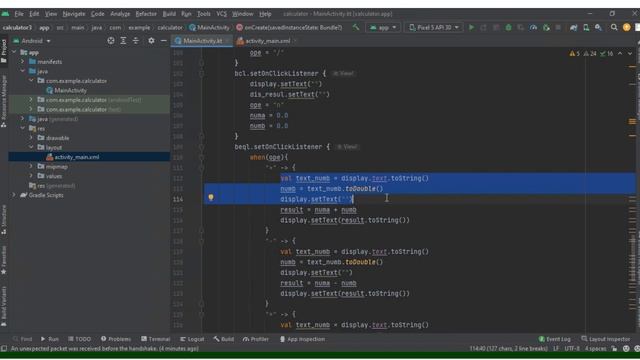The width and height of the screenshot is (640, 360).
Task: Toggle the Project tool window side tab
Action: tap(4, 51)
